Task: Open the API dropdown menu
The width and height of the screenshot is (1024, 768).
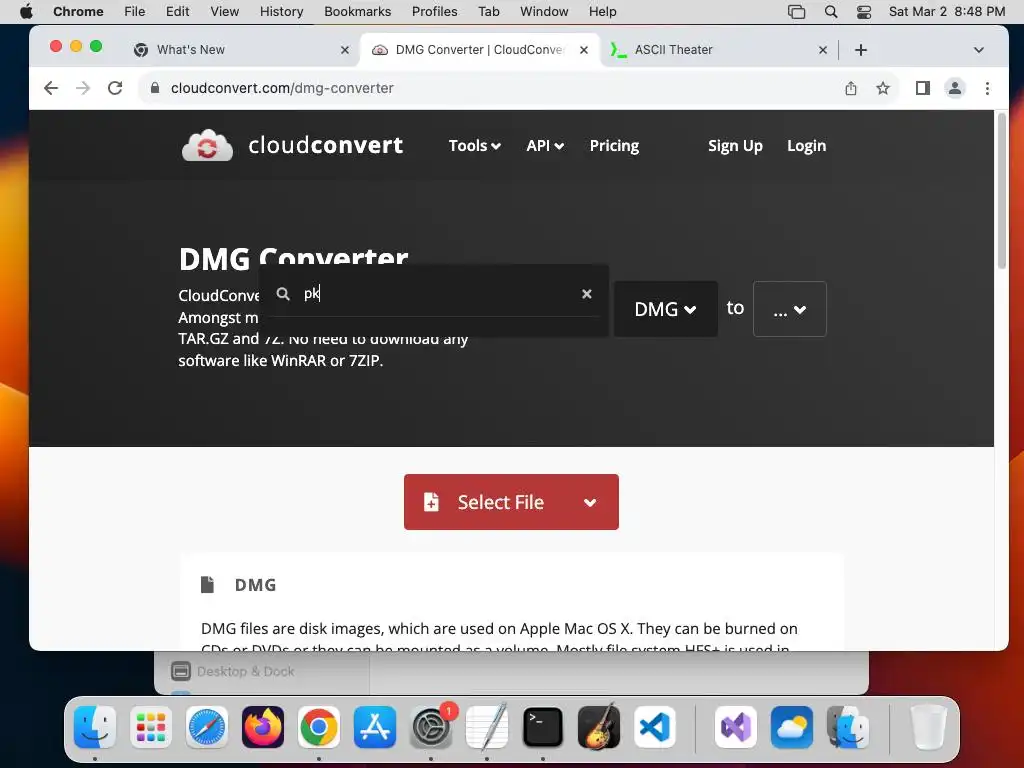Action: coord(545,146)
